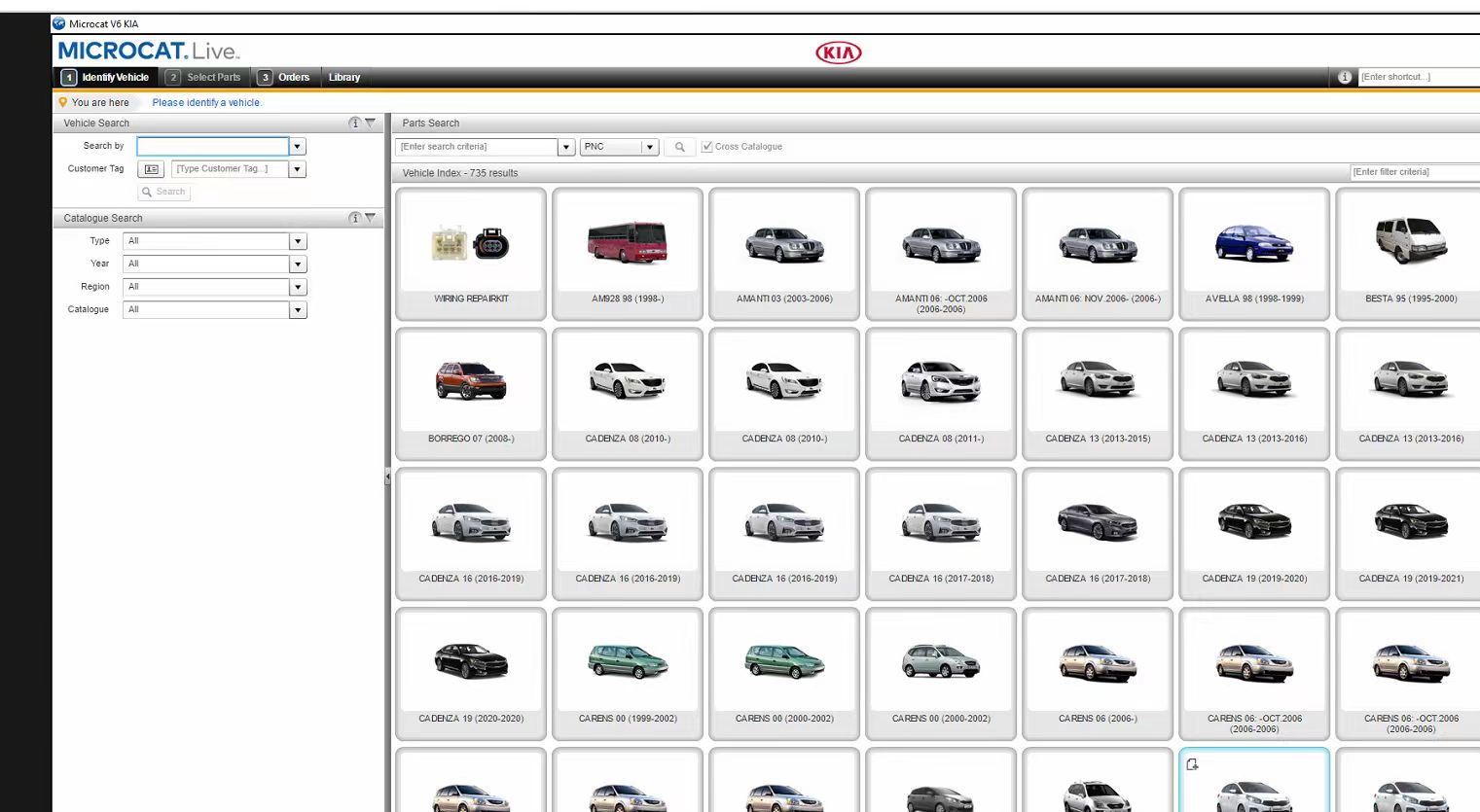Click the small icon on highlighted vehicle card
Screen dimensions: 1480x812
[x=1192, y=764]
